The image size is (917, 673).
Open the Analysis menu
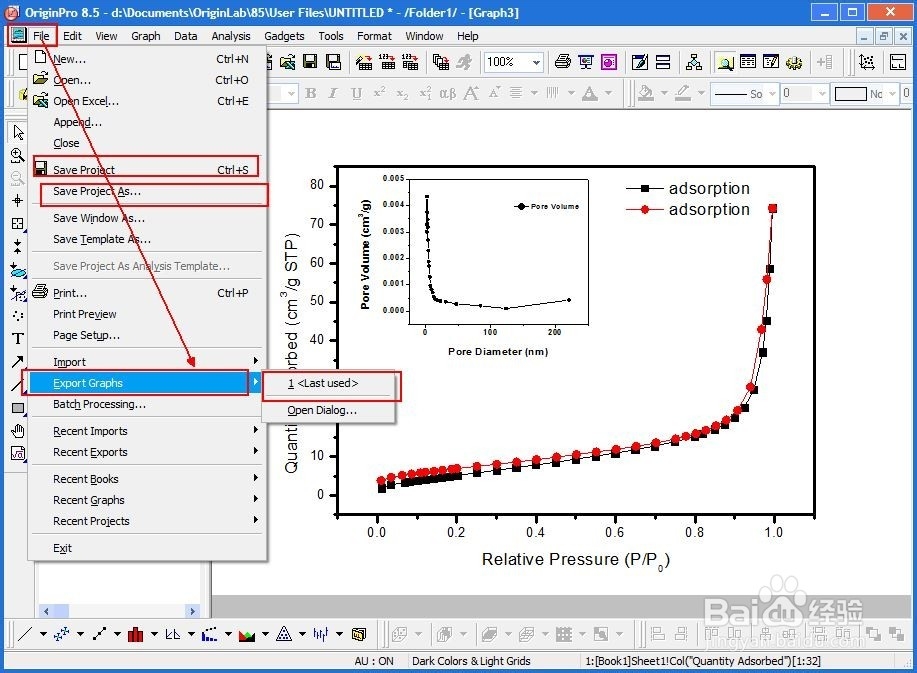230,36
